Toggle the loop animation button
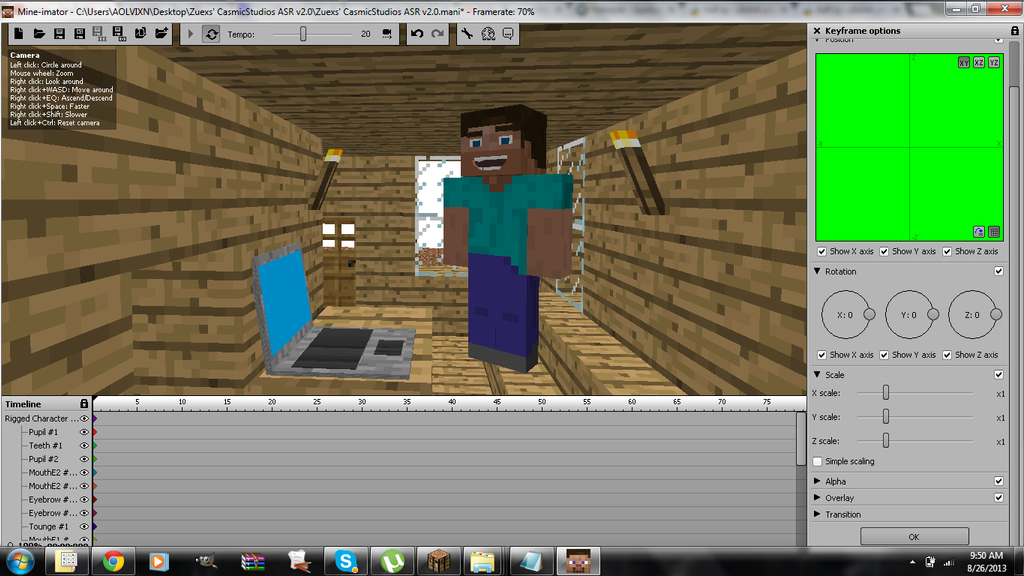 pos(212,34)
